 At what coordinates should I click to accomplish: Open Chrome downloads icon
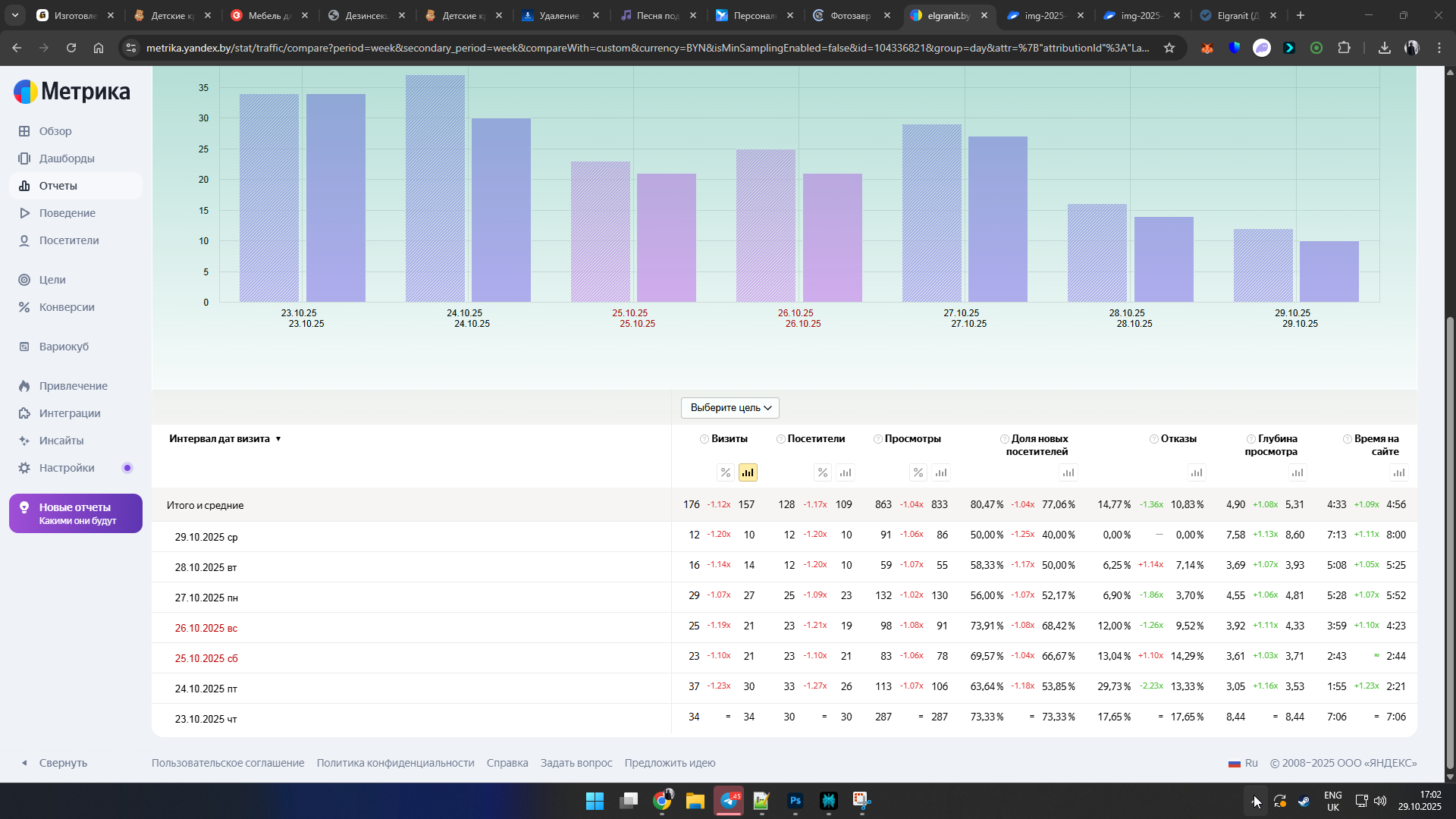(1384, 48)
